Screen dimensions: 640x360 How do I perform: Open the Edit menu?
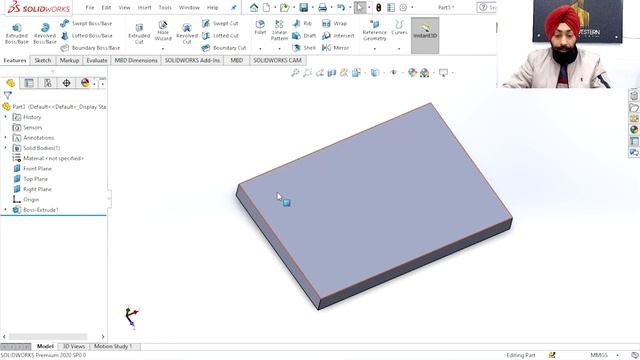(106, 7)
